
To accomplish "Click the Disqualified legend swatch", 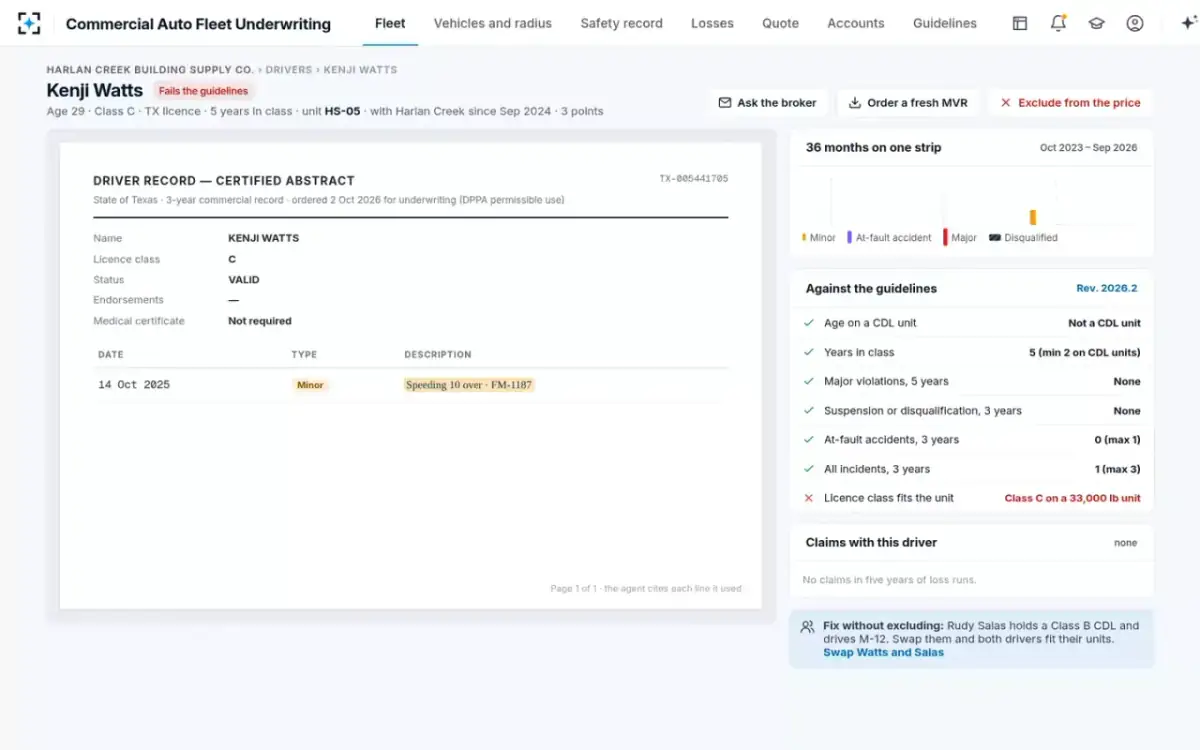I will pos(995,238).
